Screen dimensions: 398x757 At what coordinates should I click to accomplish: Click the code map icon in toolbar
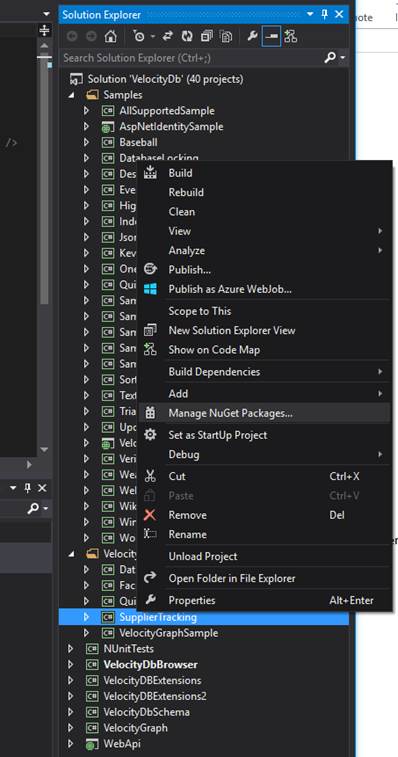point(291,37)
